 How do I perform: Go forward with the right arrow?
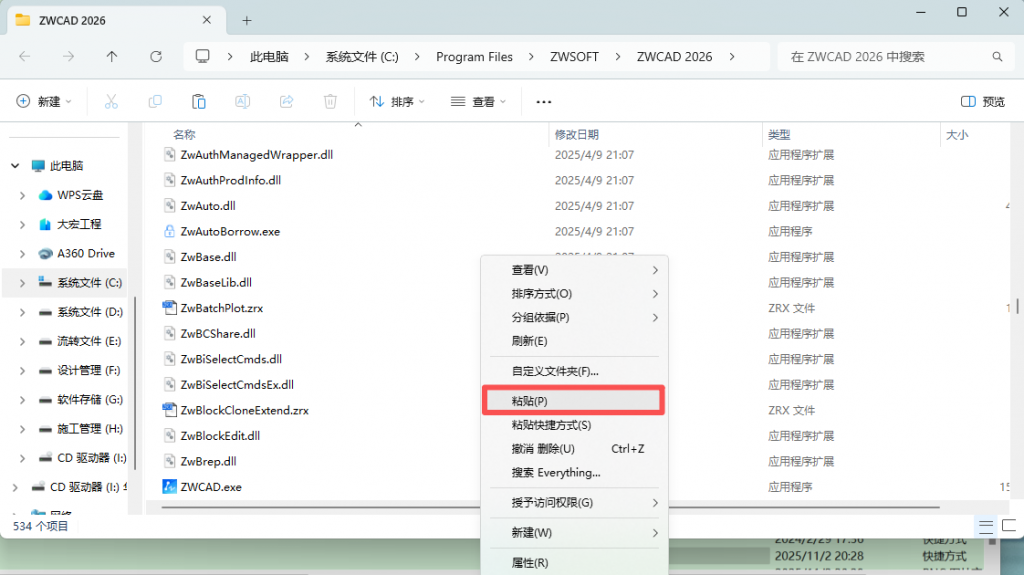[69, 57]
